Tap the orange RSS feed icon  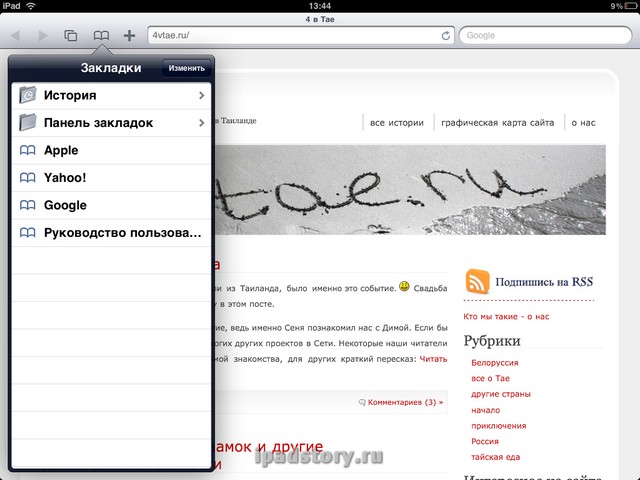[x=477, y=281]
